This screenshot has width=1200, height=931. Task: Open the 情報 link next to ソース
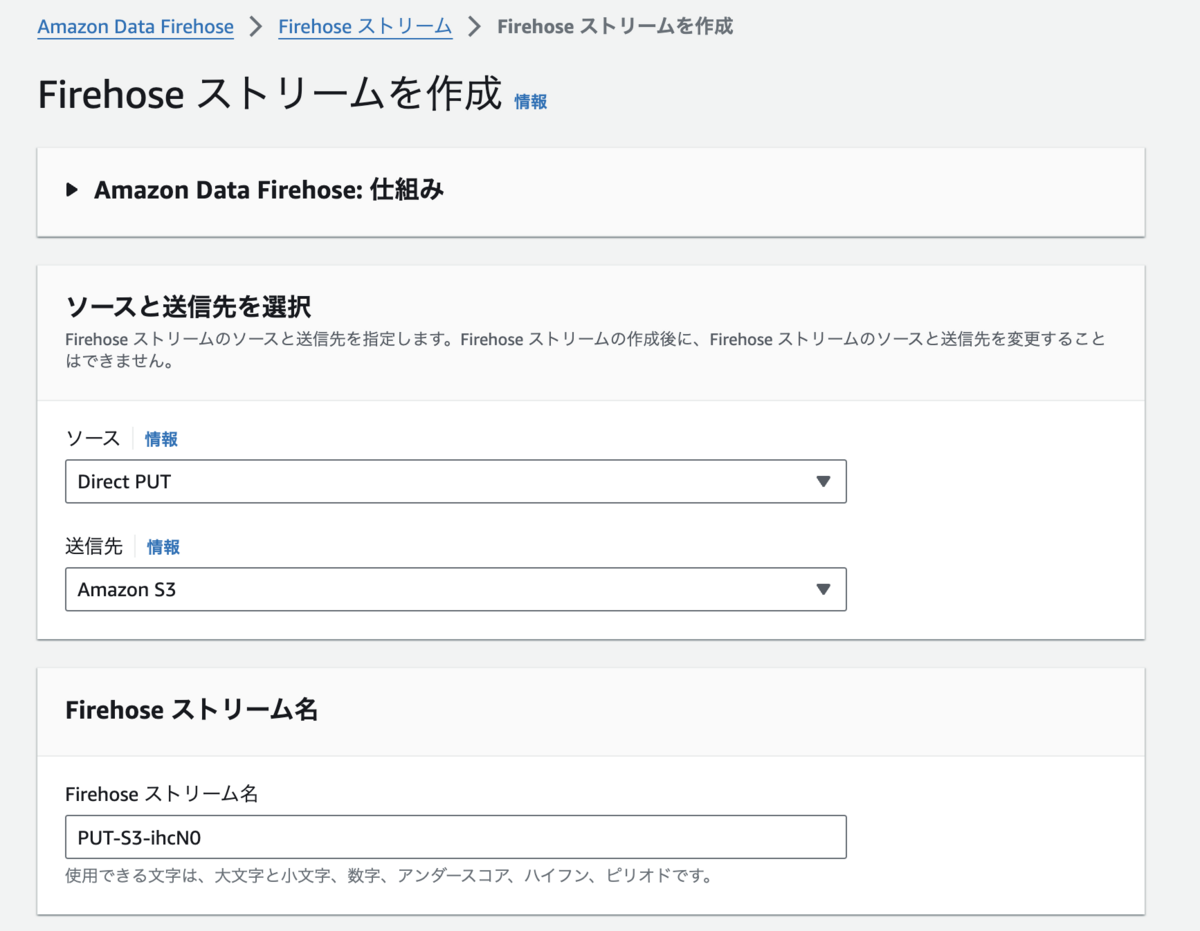(x=161, y=439)
